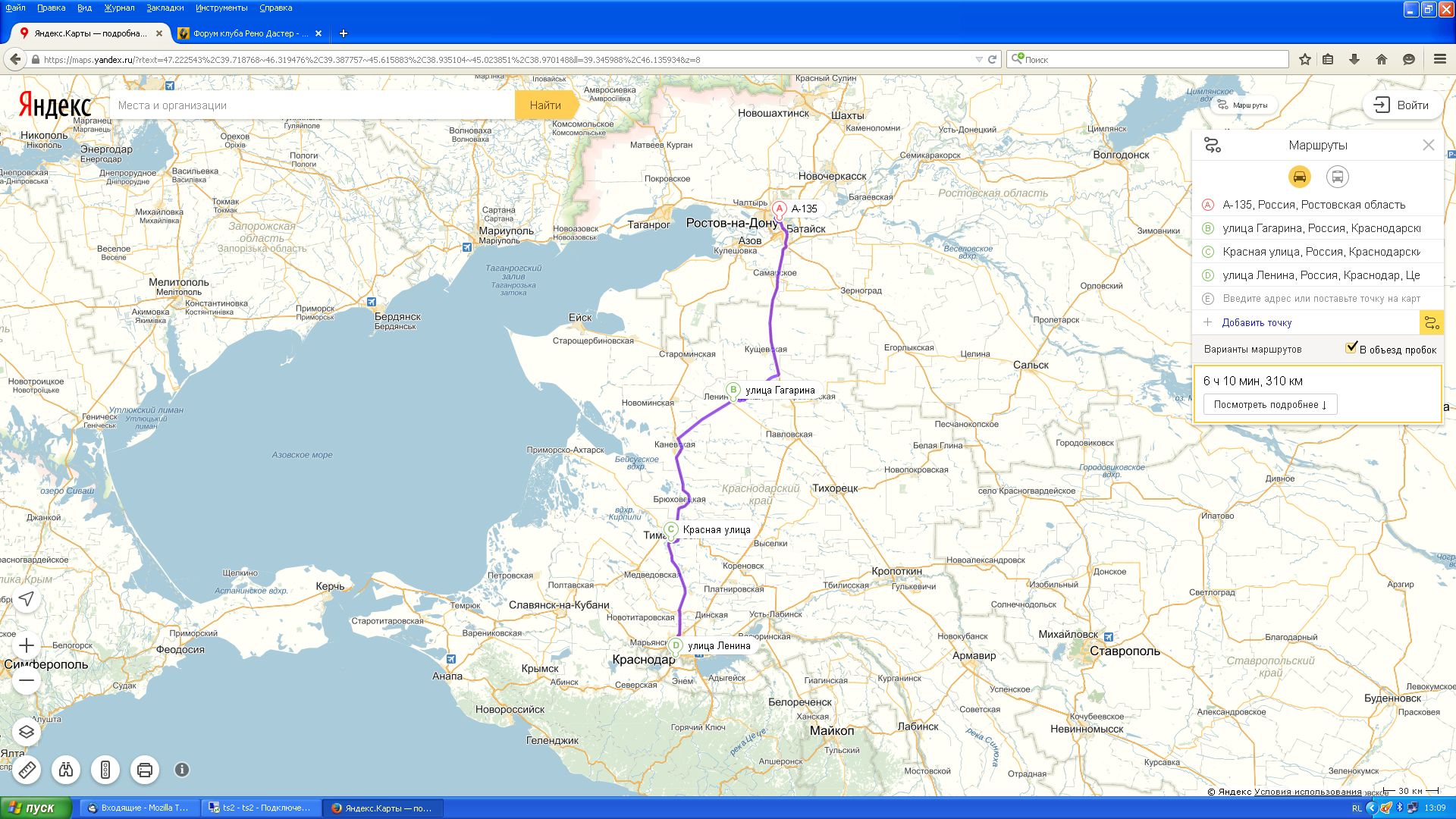Image resolution: width=1456 pixels, height=819 pixels.
Task: Zoom in with the plus button
Action: point(27,645)
